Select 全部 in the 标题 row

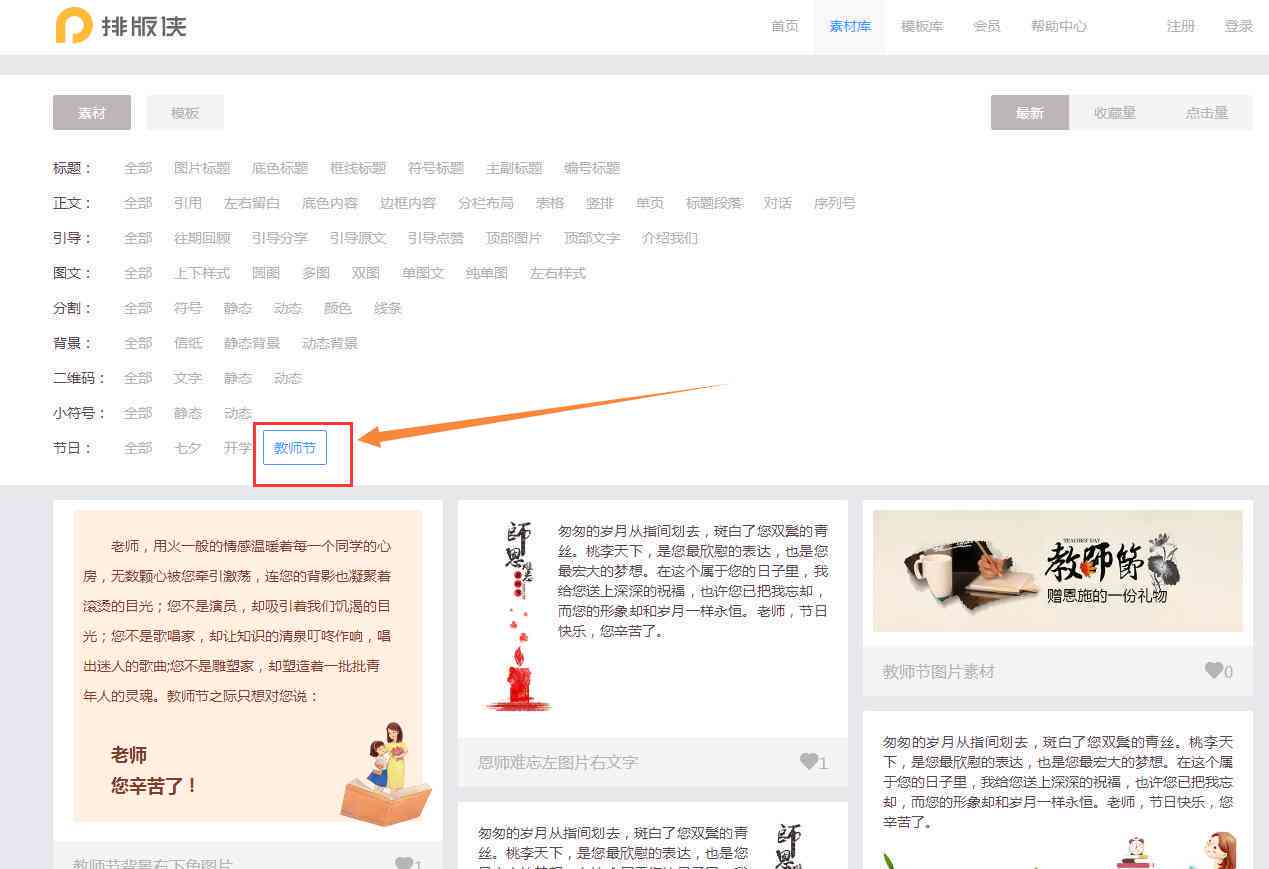tap(138, 168)
